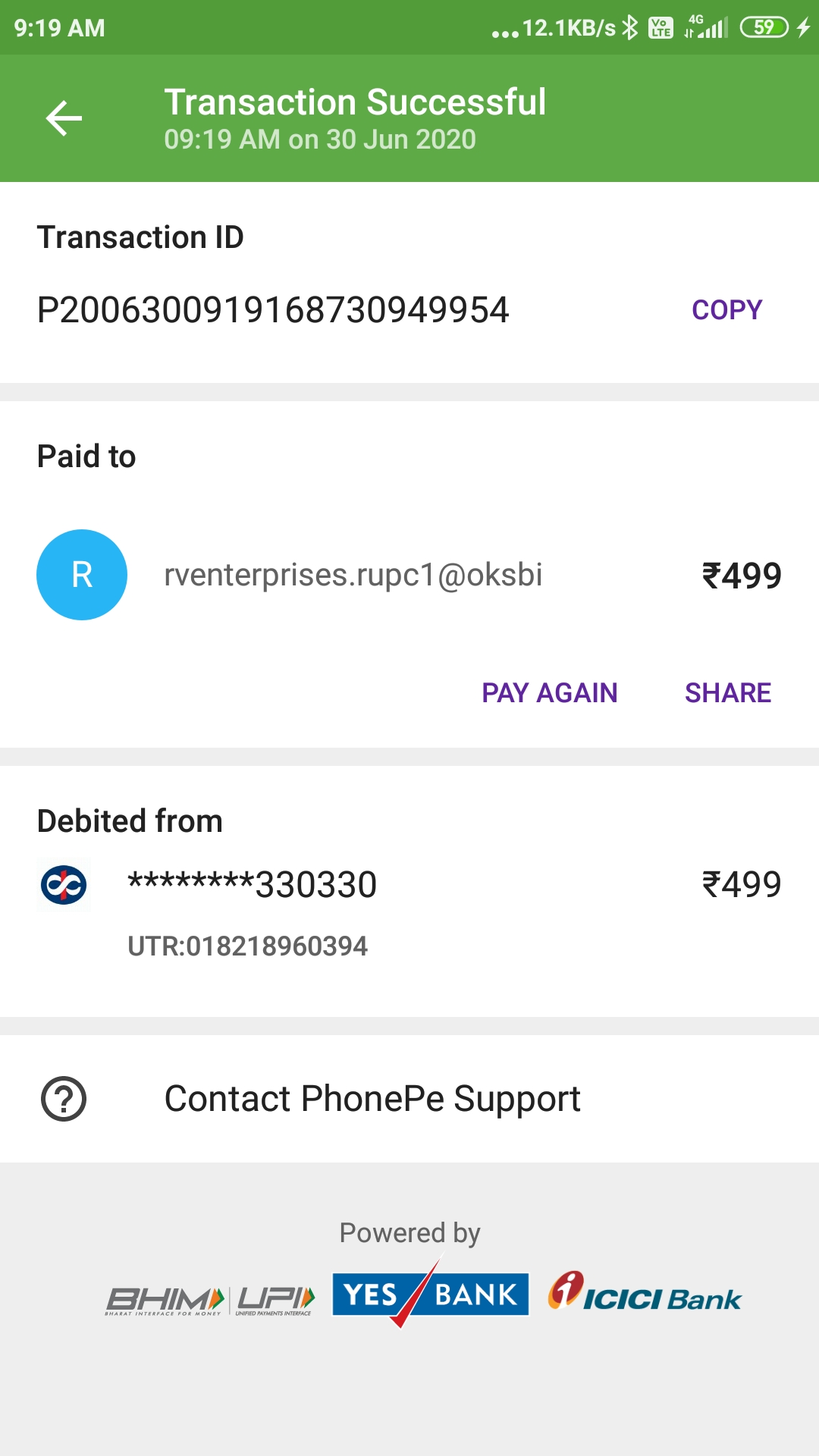
Task: Tap the ₹499 debited amount
Action: pos(742,885)
